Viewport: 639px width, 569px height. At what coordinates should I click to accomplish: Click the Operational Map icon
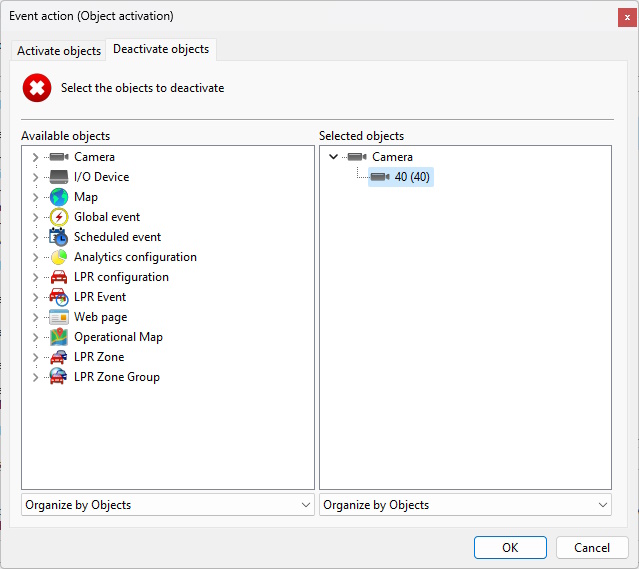pos(59,337)
